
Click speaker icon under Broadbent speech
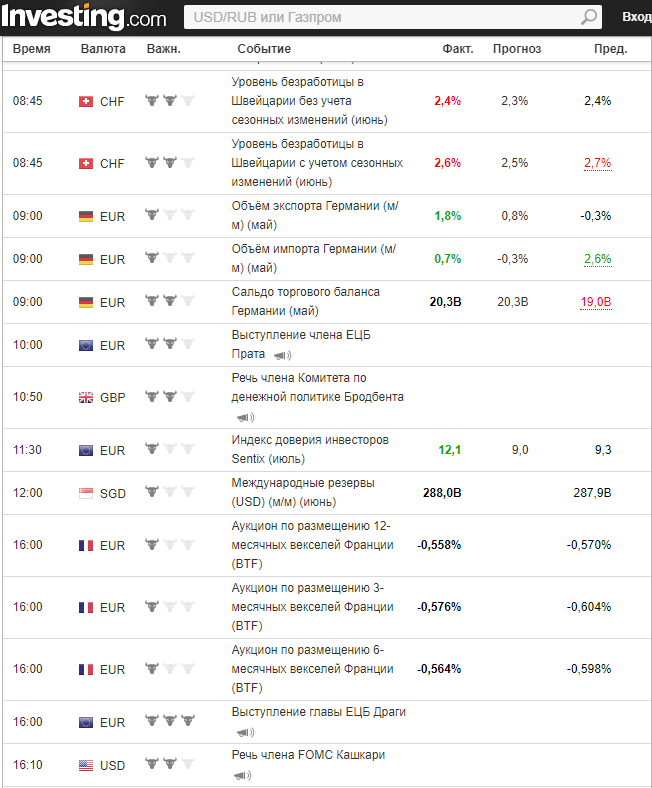(x=245, y=417)
